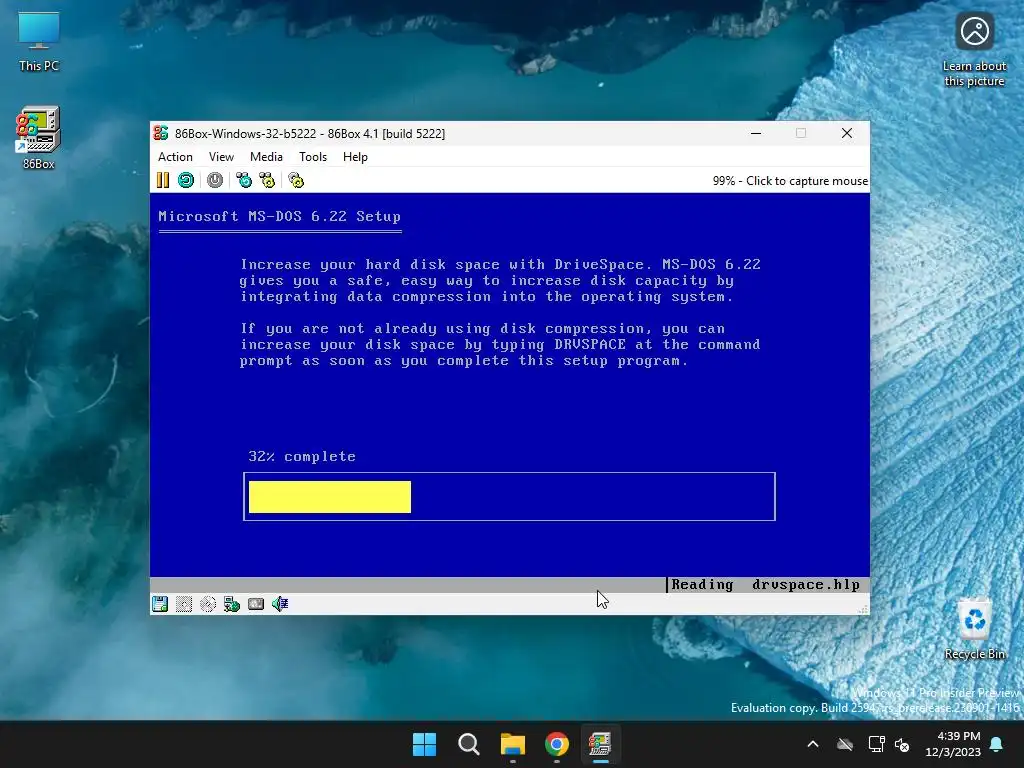Click 'Microsoft MS-DOS 6.22 Setup' heading
This screenshot has width=1024, height=768.
pos(280,216)
